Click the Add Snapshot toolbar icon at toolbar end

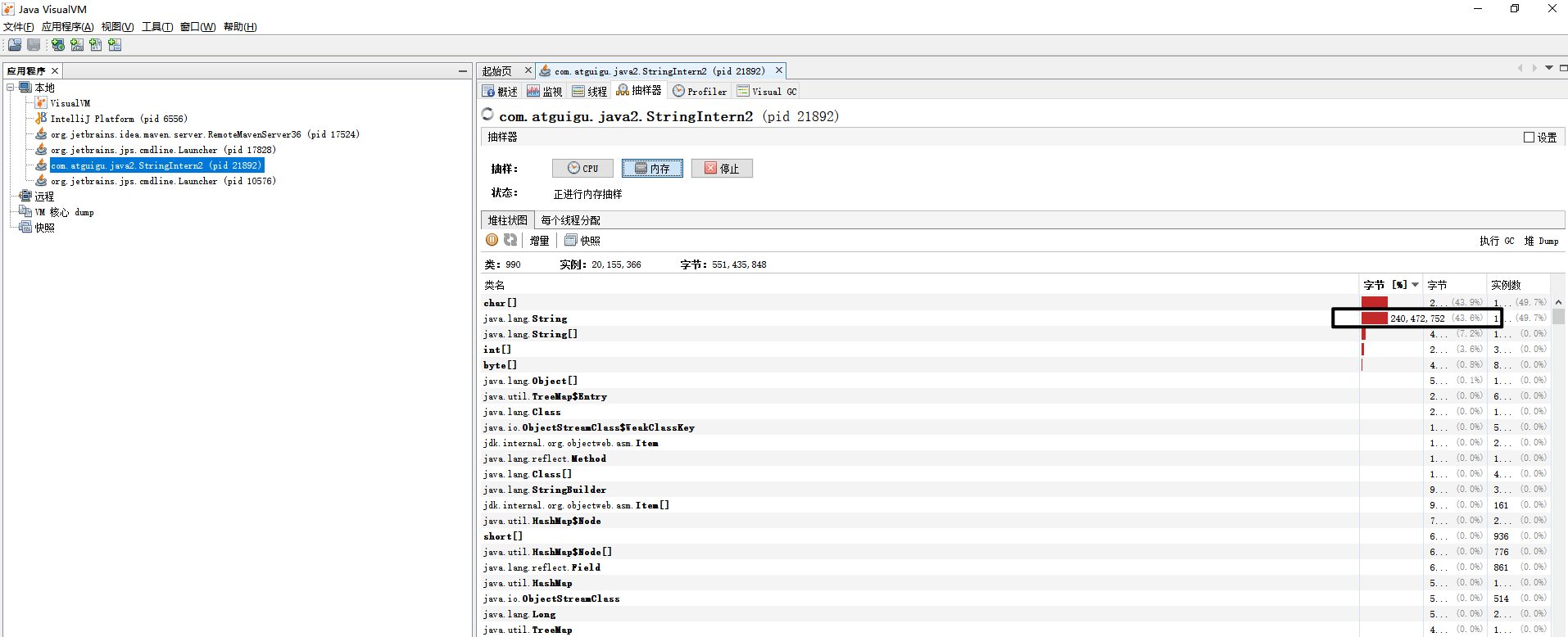click(115, 45)
